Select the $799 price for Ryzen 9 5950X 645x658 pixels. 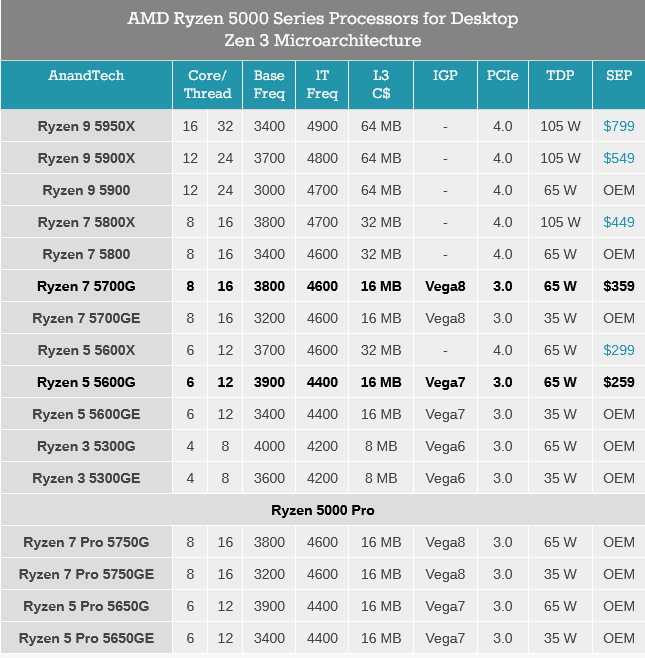tap(619, 126)
